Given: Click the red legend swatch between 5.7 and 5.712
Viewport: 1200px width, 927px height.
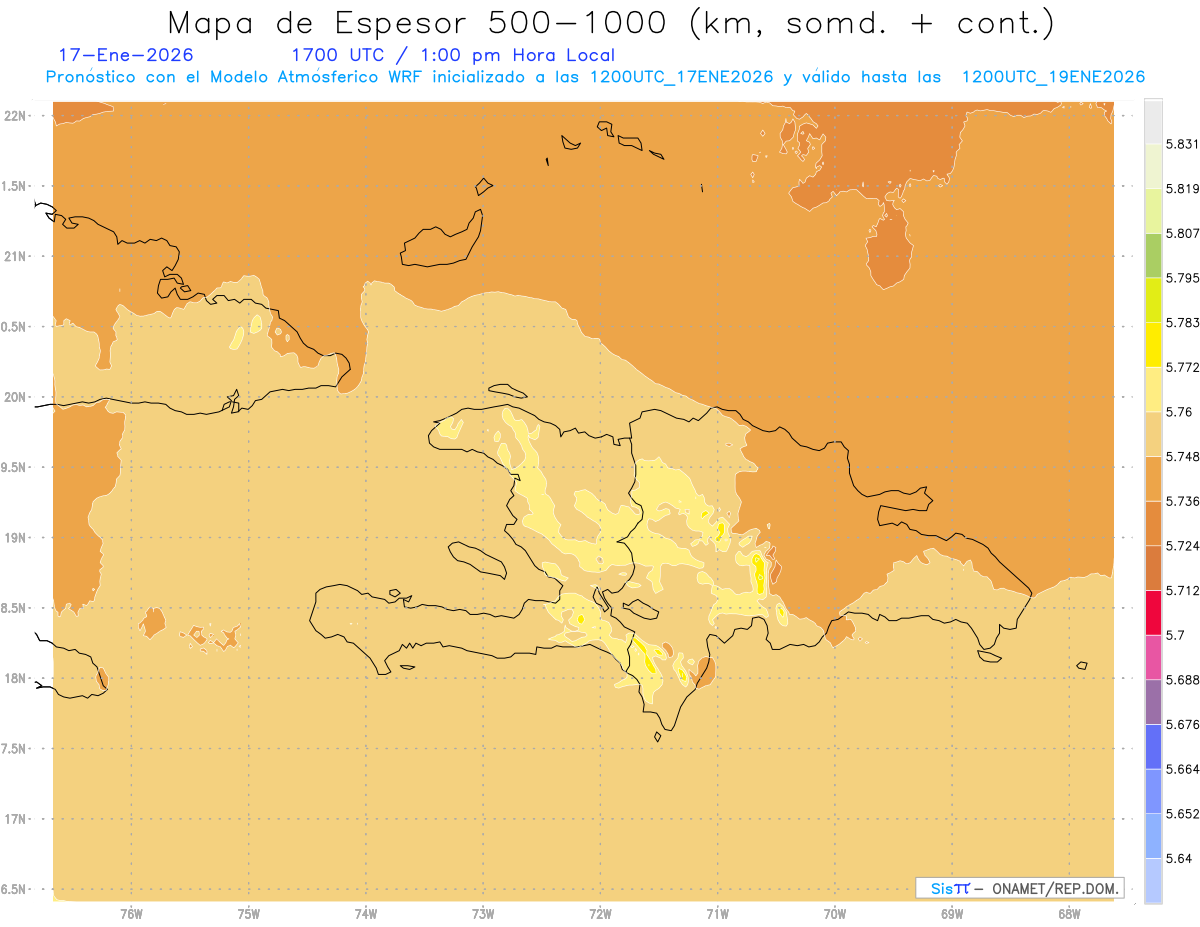Looking at the screenshot, I should pyautogui.click(x=1152, y=612).
